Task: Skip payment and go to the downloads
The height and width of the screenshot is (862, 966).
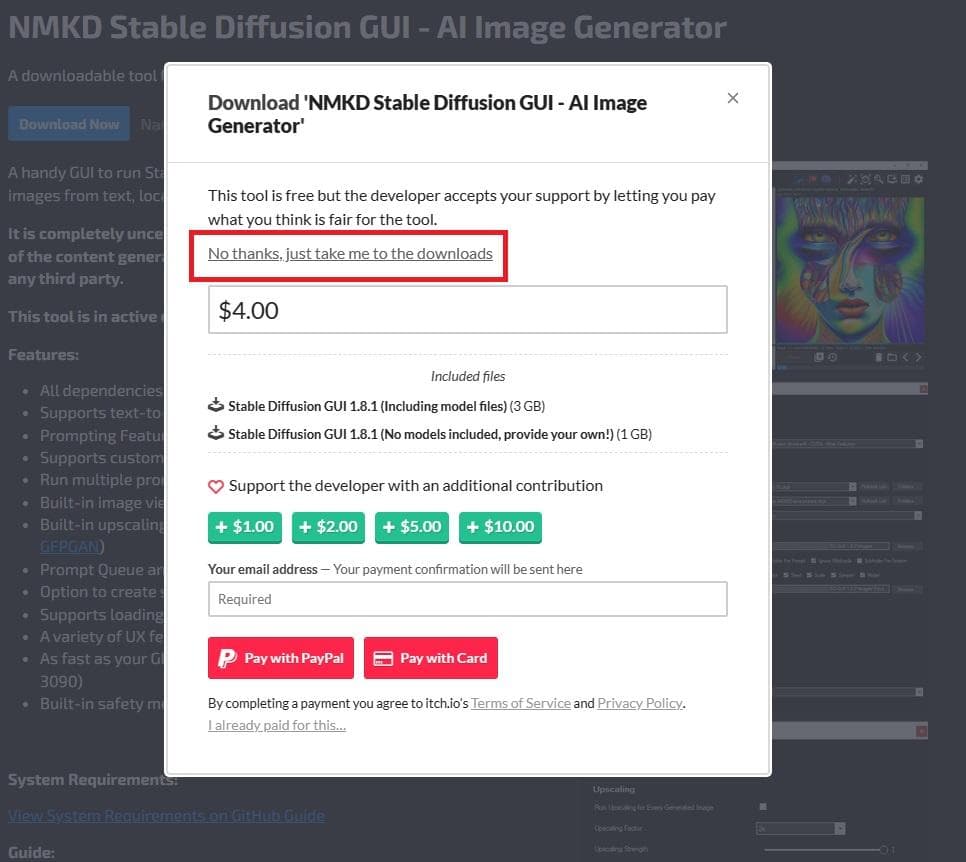Action: click(350, 254)
